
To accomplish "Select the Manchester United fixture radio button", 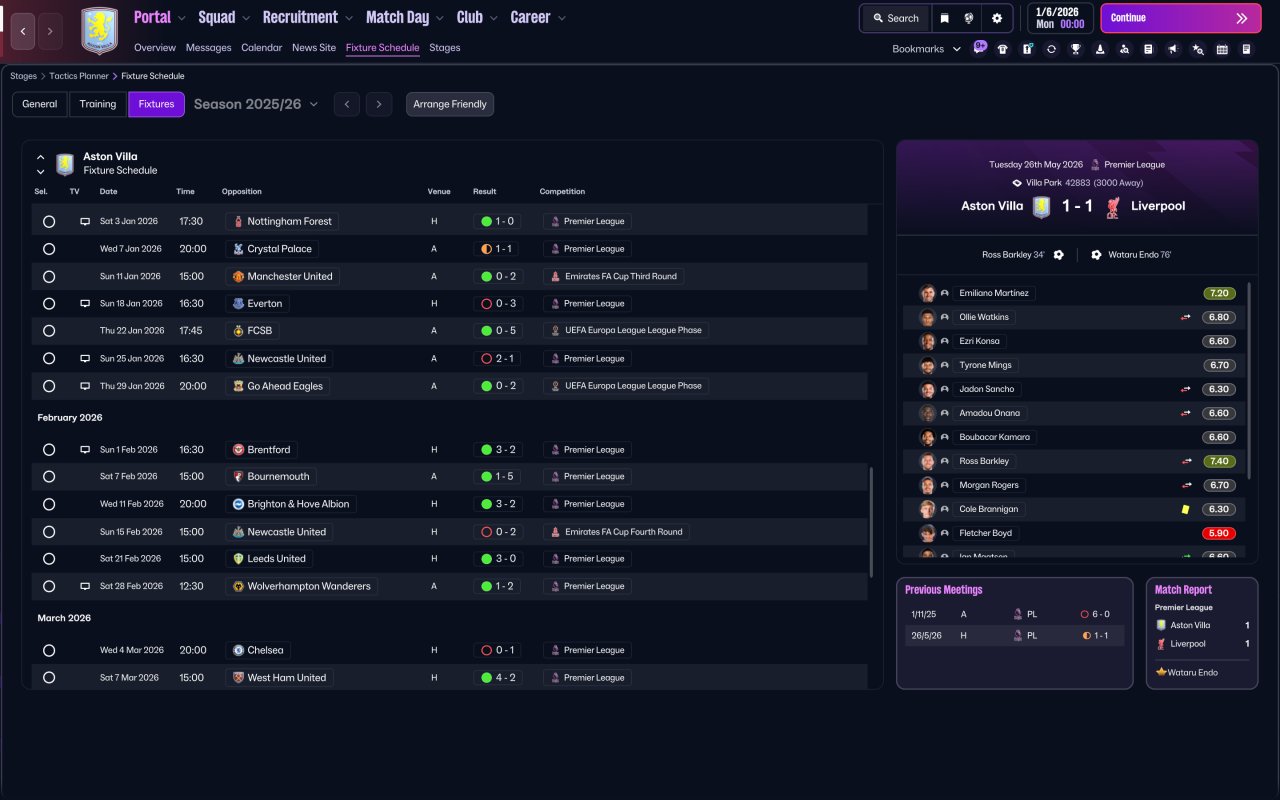I will coord(49,276).
